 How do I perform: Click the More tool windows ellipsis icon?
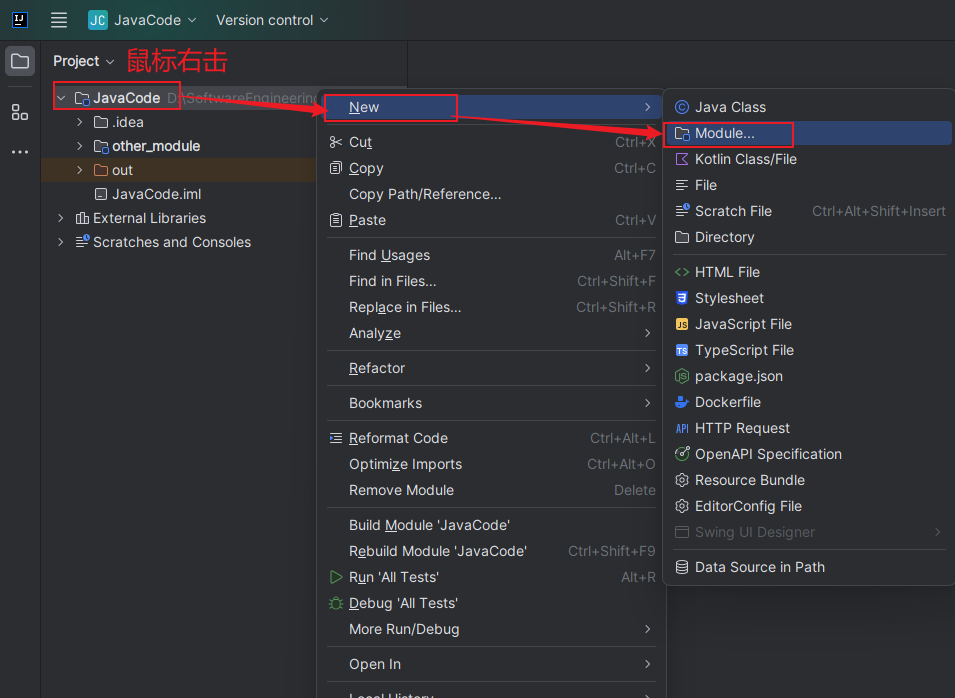point(20,152)
